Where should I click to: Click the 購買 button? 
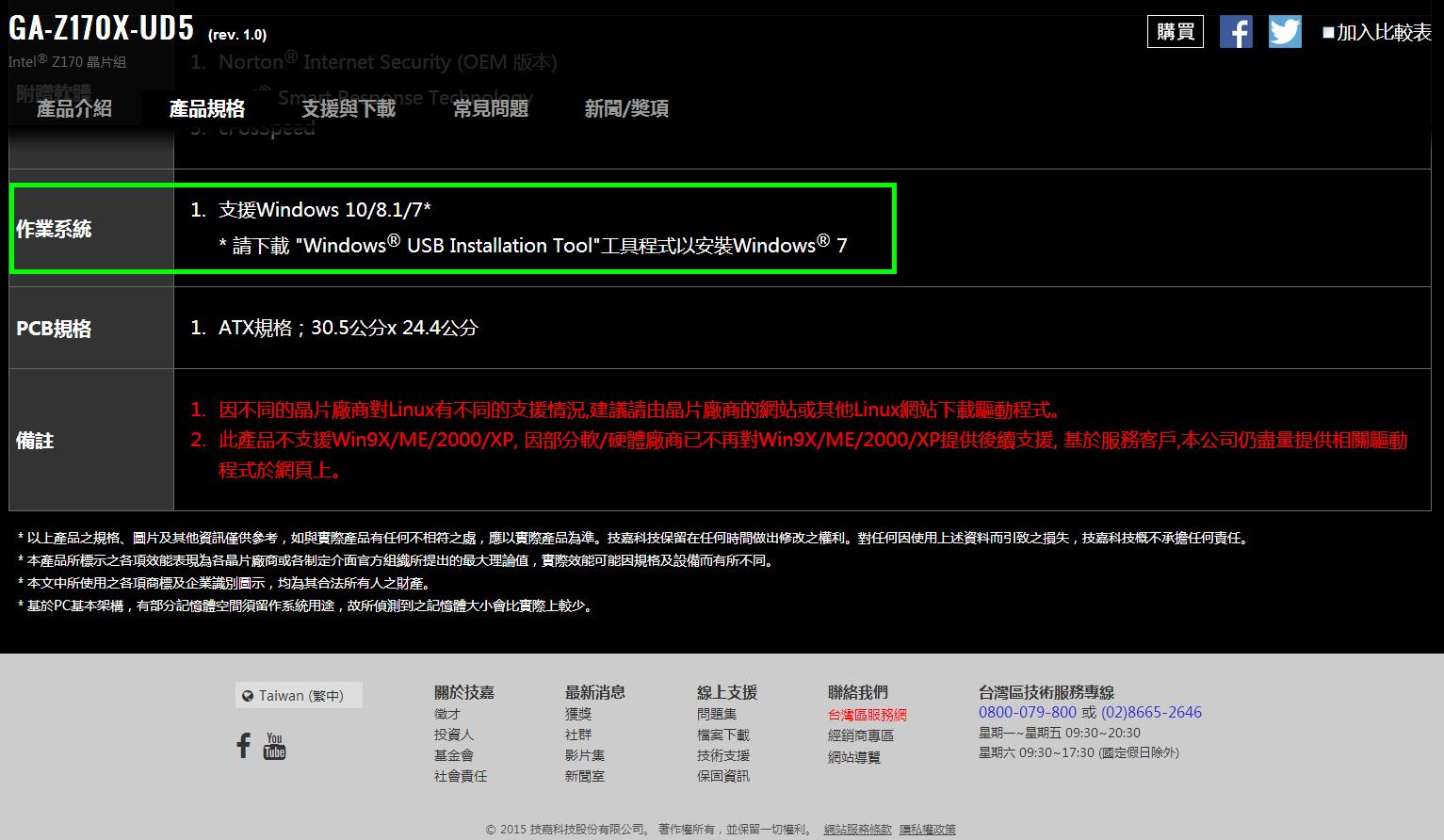click(x=1176, y=32)
